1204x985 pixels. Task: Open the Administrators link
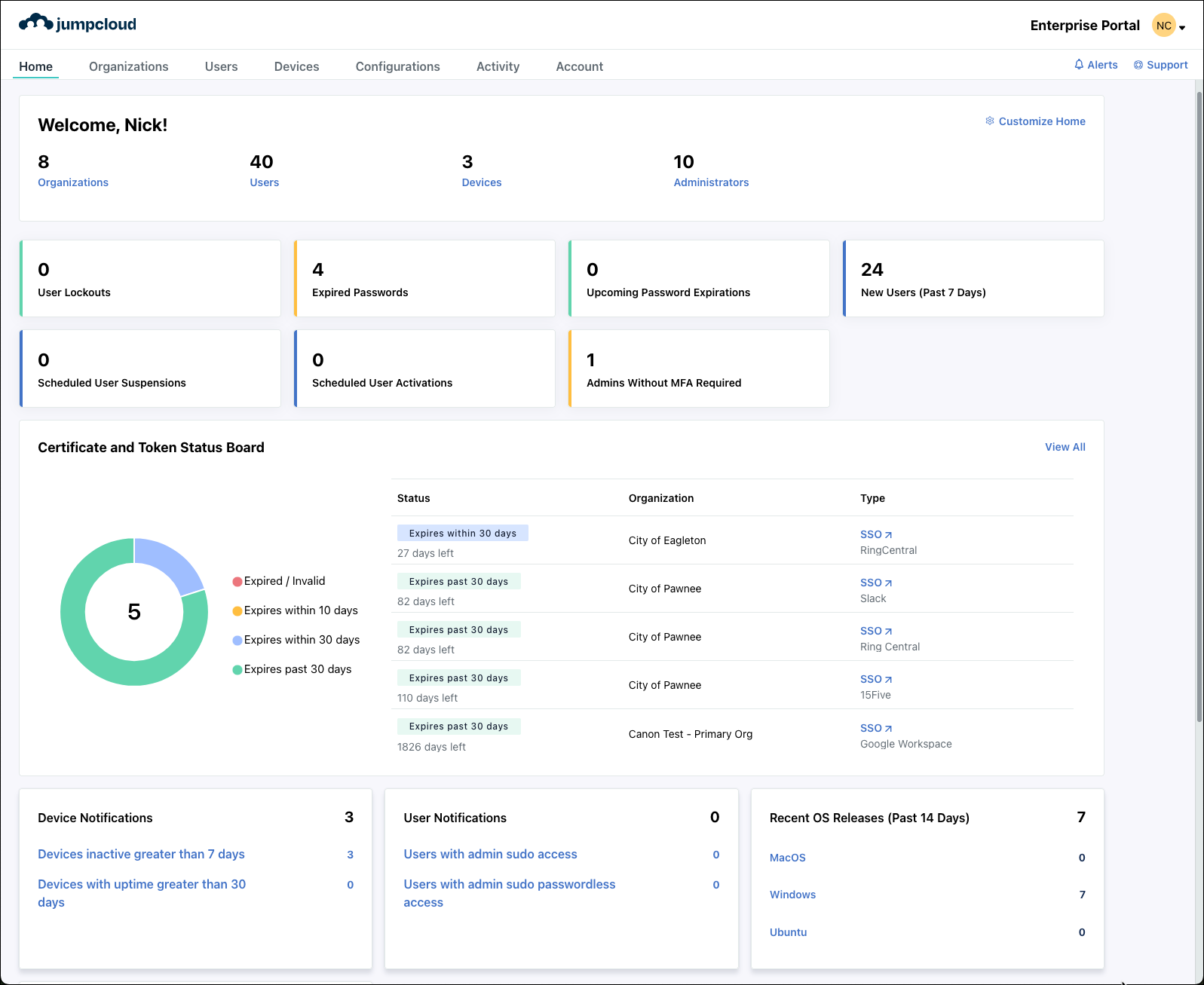point(711,182)
